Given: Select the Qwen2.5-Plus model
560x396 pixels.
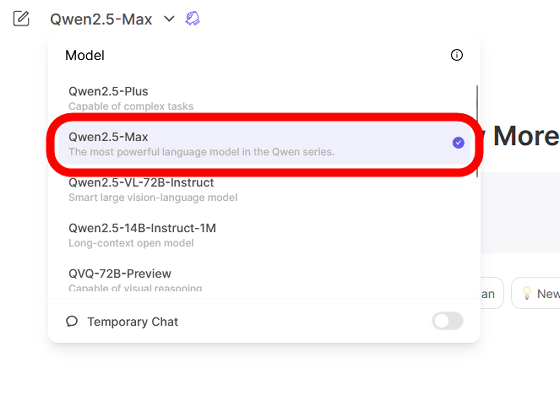Looking at the screenshot, I should coord(264,98).
